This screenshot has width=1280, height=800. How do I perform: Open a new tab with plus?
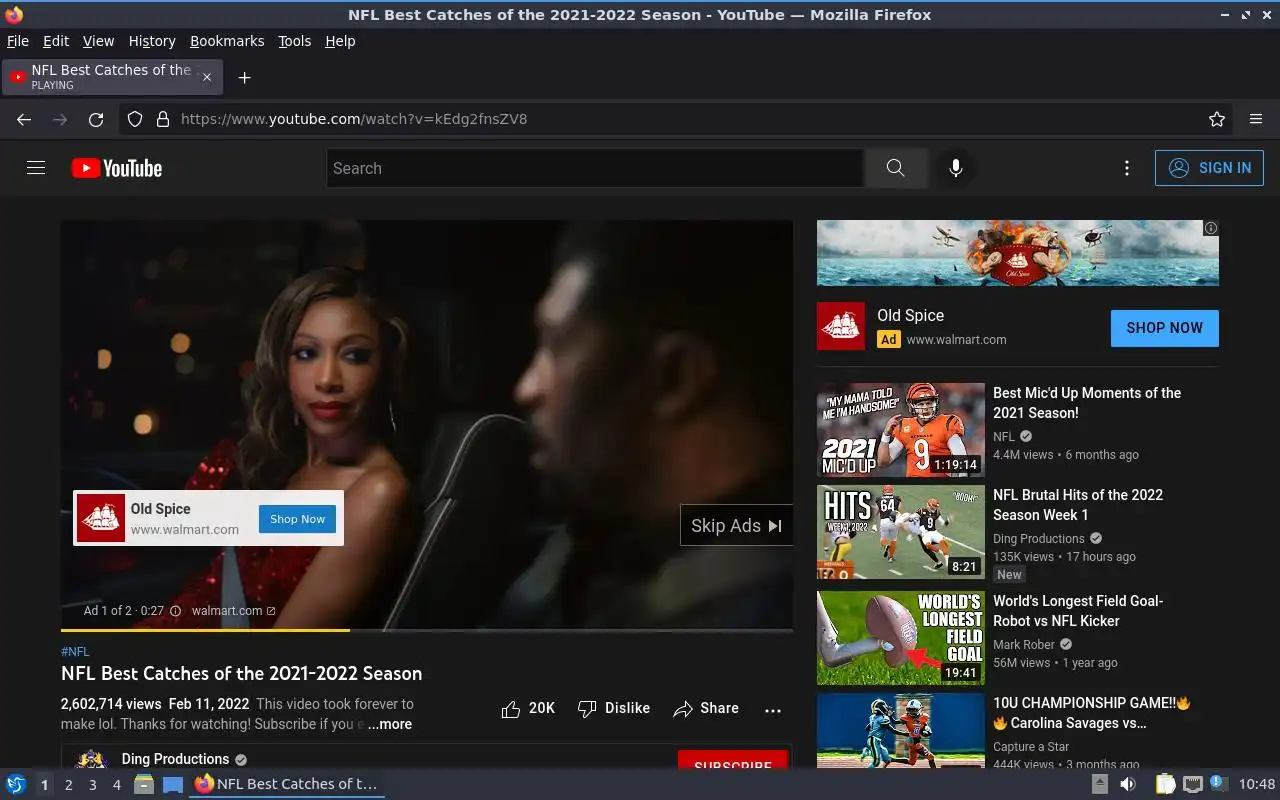(x=244, y=77)
